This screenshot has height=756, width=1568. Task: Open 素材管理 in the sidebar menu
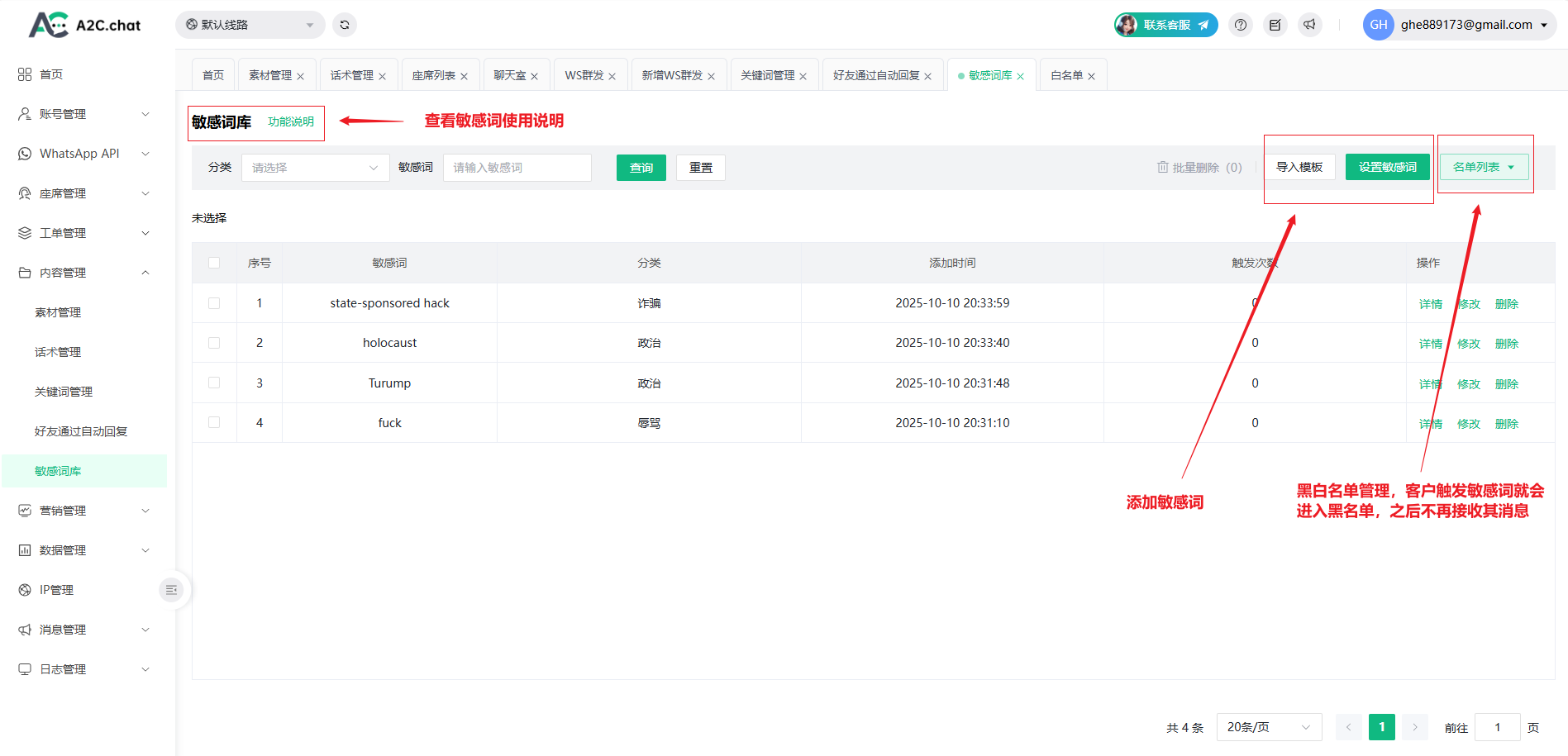coord(58,312)
